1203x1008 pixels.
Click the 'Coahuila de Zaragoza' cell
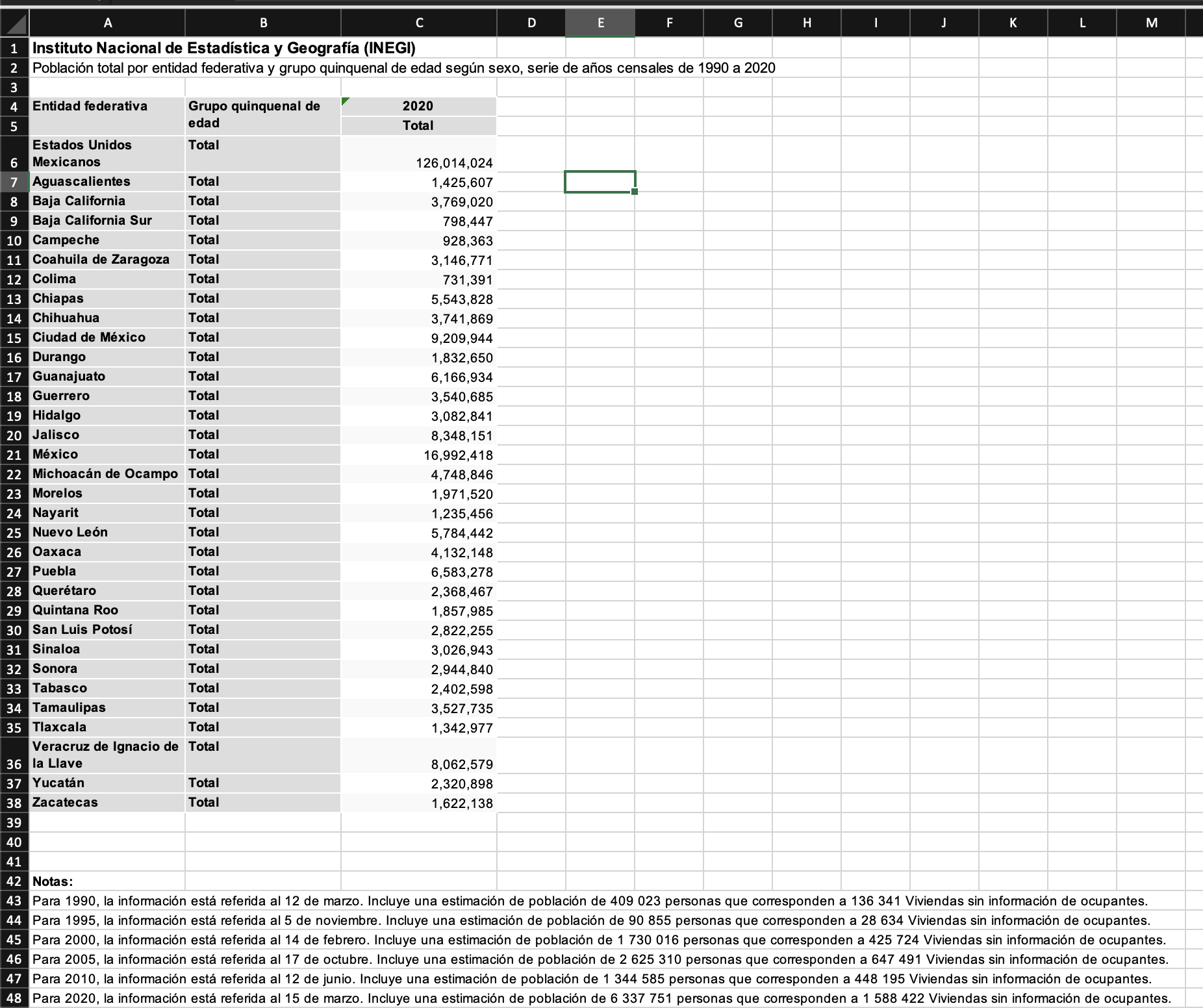(x=107, y=260)
